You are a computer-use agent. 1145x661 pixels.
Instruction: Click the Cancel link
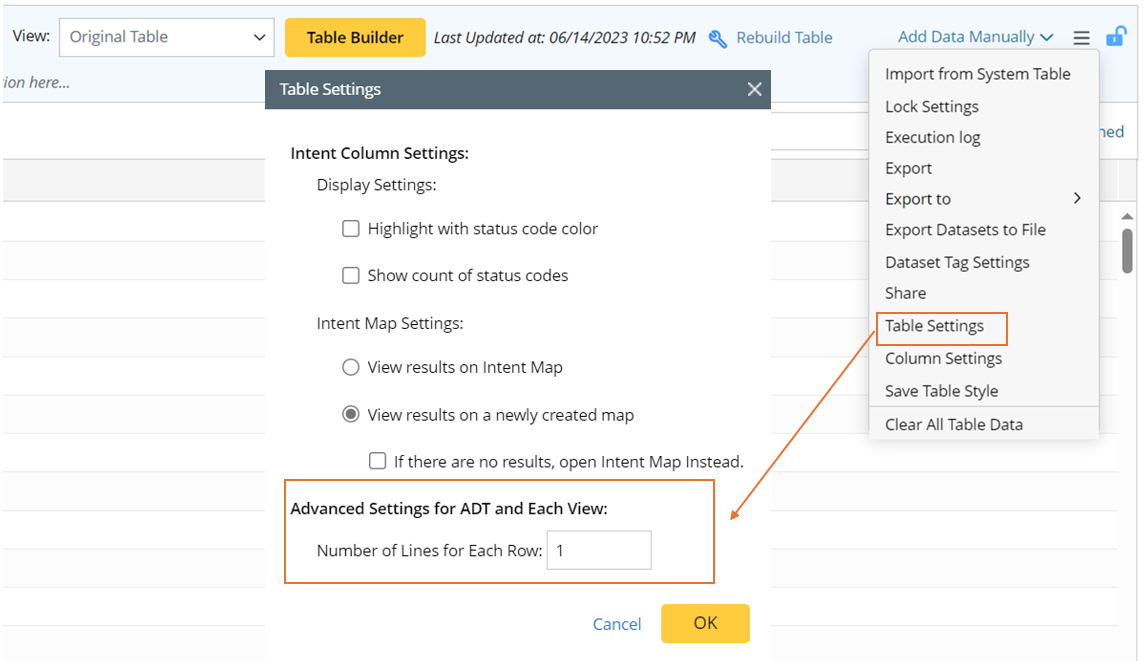617,624
